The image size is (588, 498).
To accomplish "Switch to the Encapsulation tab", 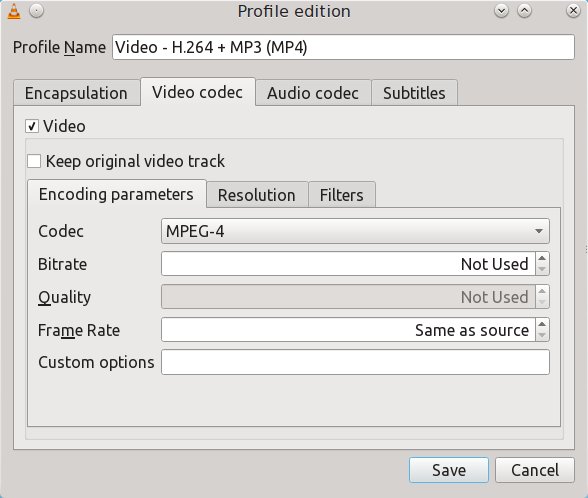I will [76, 93].
